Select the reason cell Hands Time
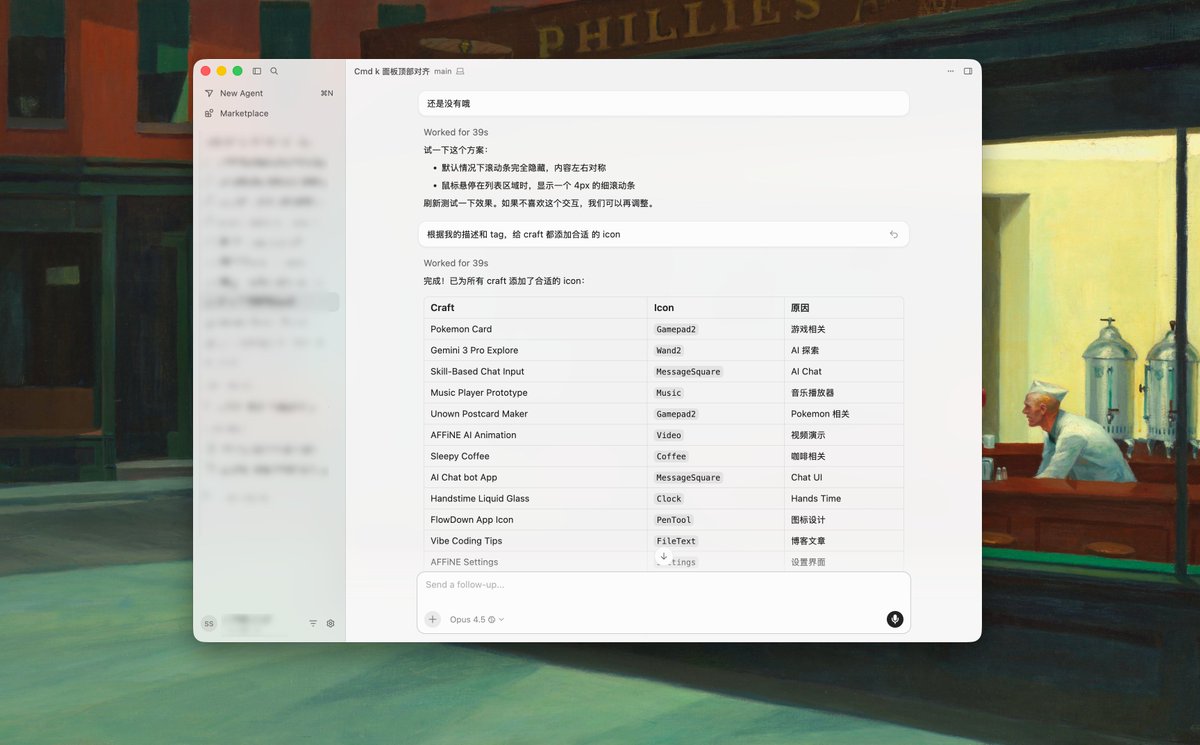This screenshot has height=745, width=1200. tap(844, 498)
